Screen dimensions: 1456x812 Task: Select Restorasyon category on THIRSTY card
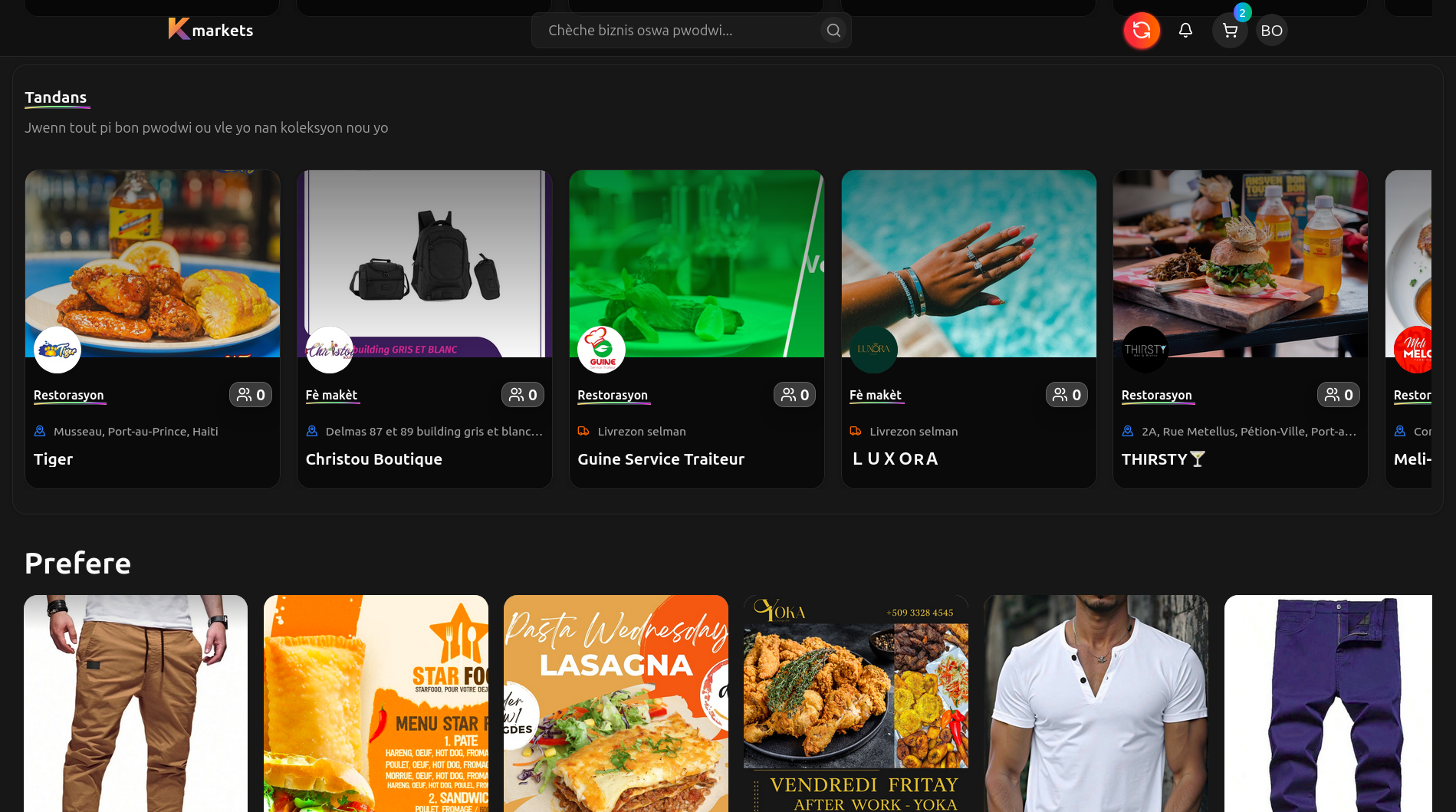pyautogui.click(x=1157, y=396)
